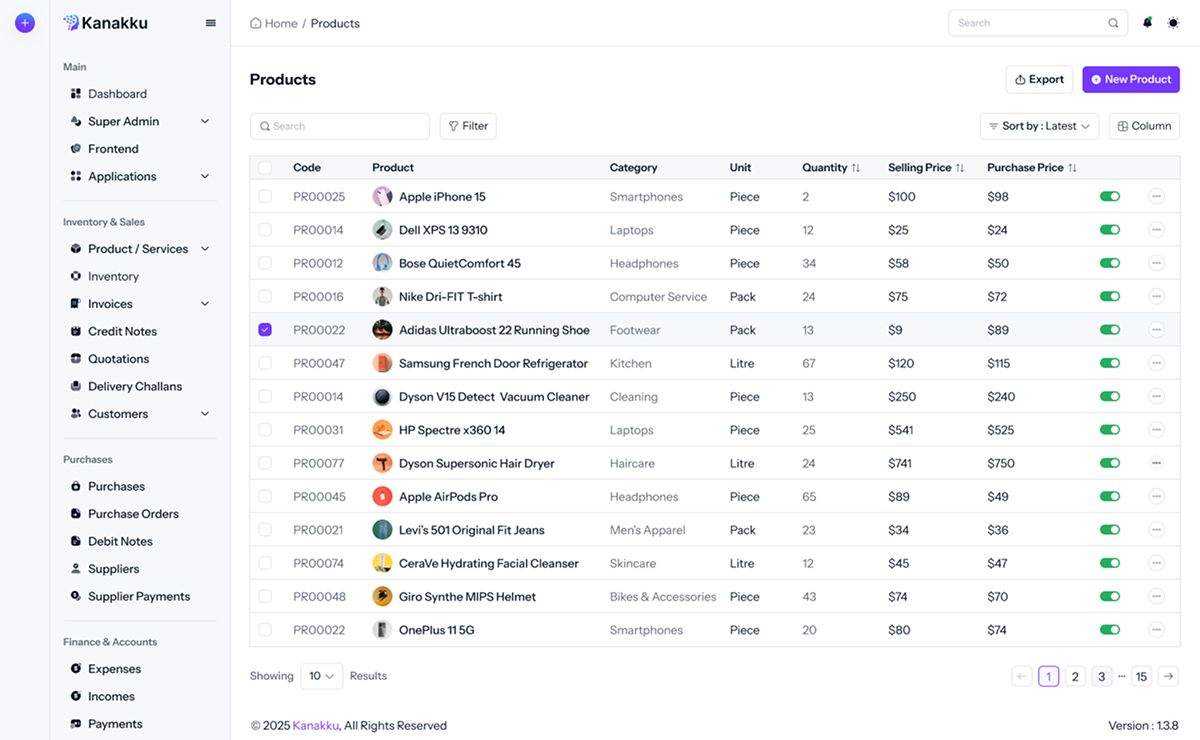Image resolution: width=1200 pixels, height=740 pixels.
Task: Select Inventory in the sidebar
Action: [110, 275]
